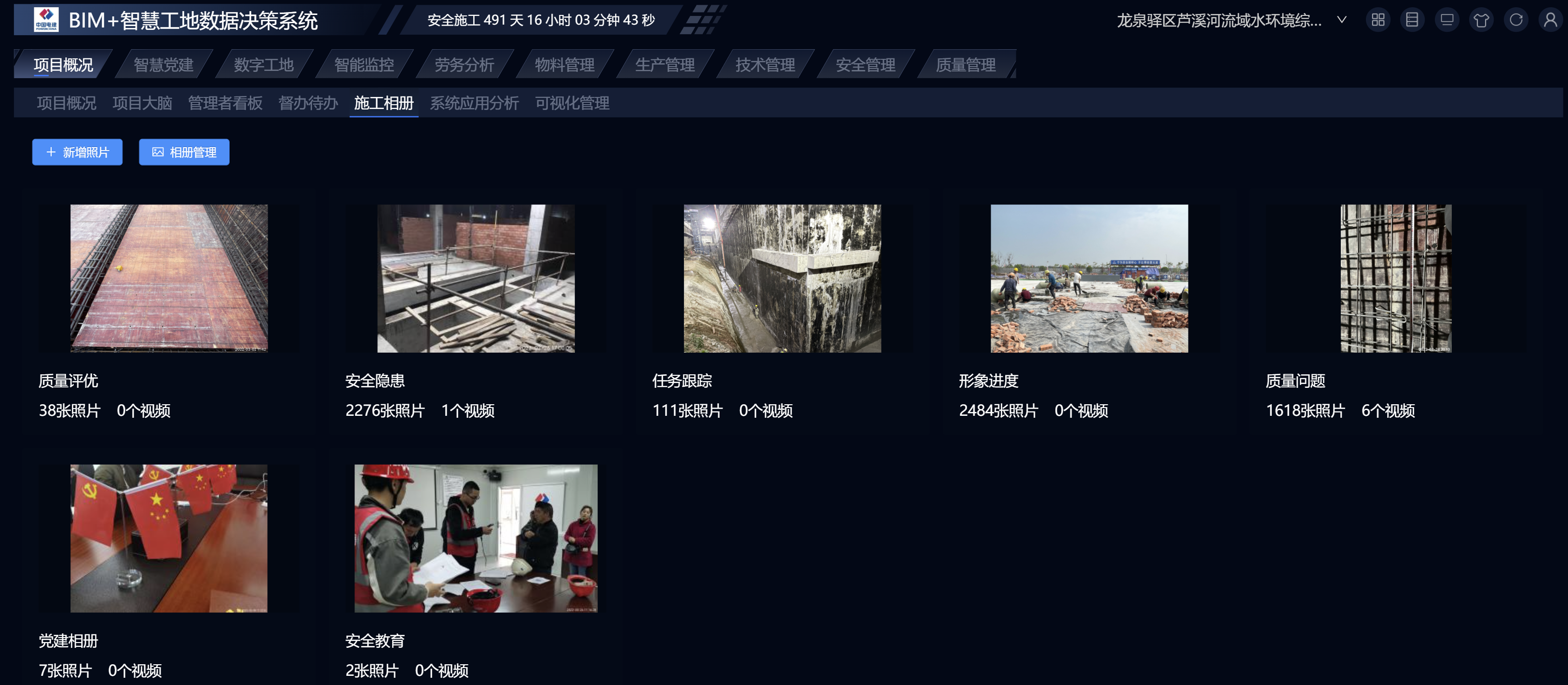Viewport: 1568px width, 685px height.
Task: Open the 形象进度 album thumbnail
Action: 1089,278
